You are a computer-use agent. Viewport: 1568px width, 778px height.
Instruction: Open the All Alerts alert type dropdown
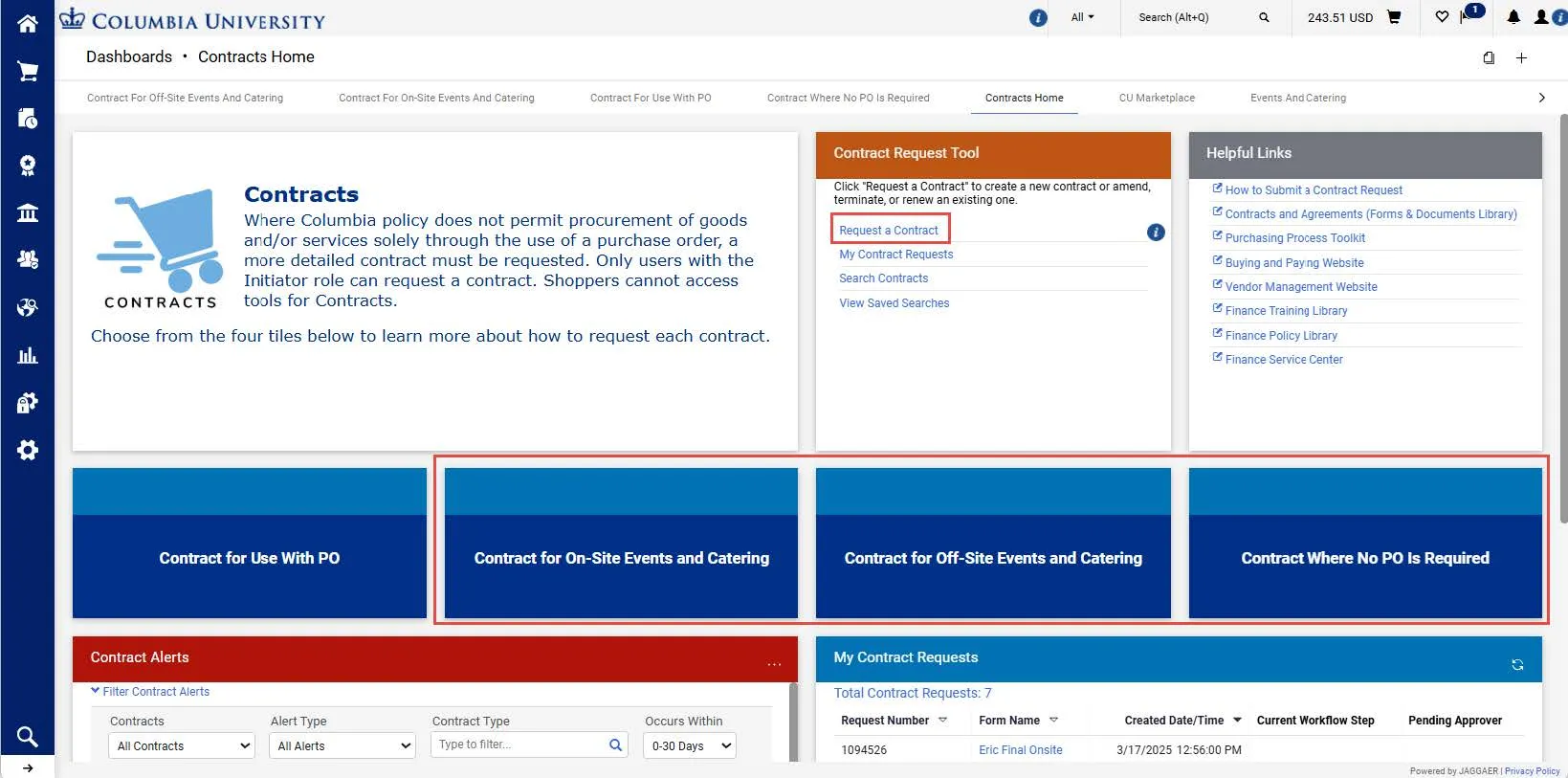click(x=342, y=745)
